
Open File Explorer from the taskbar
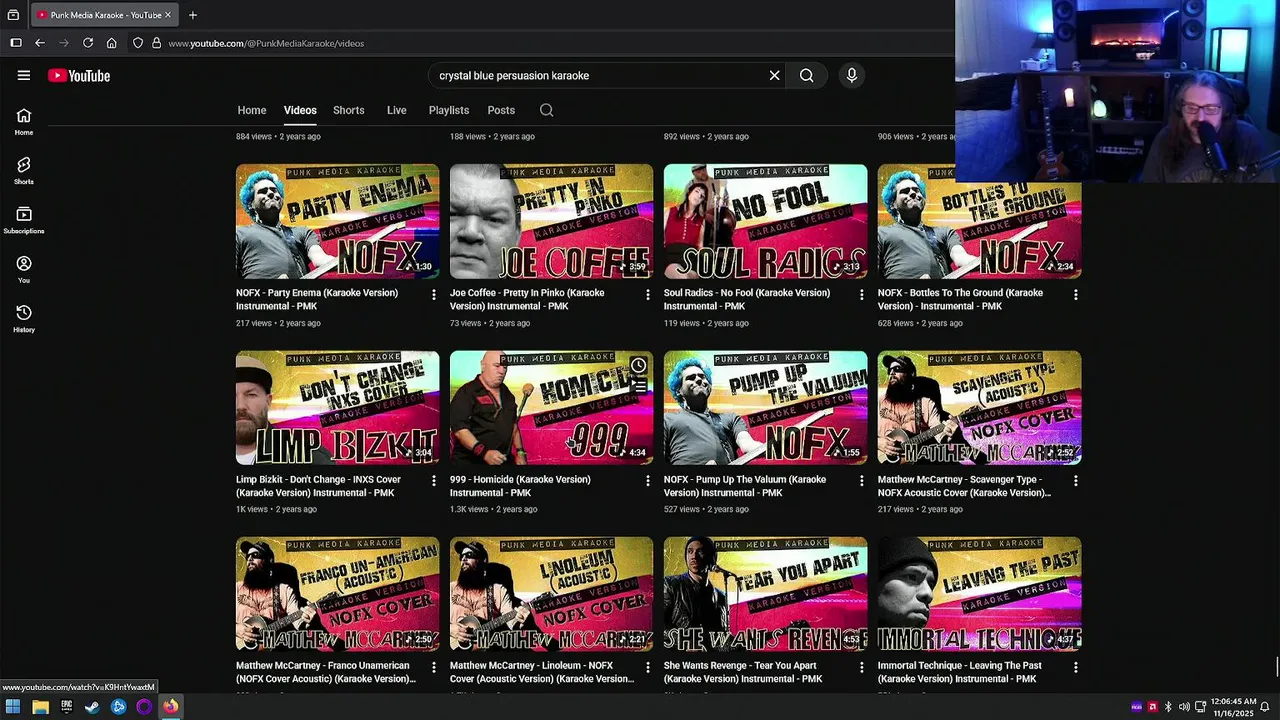[x=40, y=707]
